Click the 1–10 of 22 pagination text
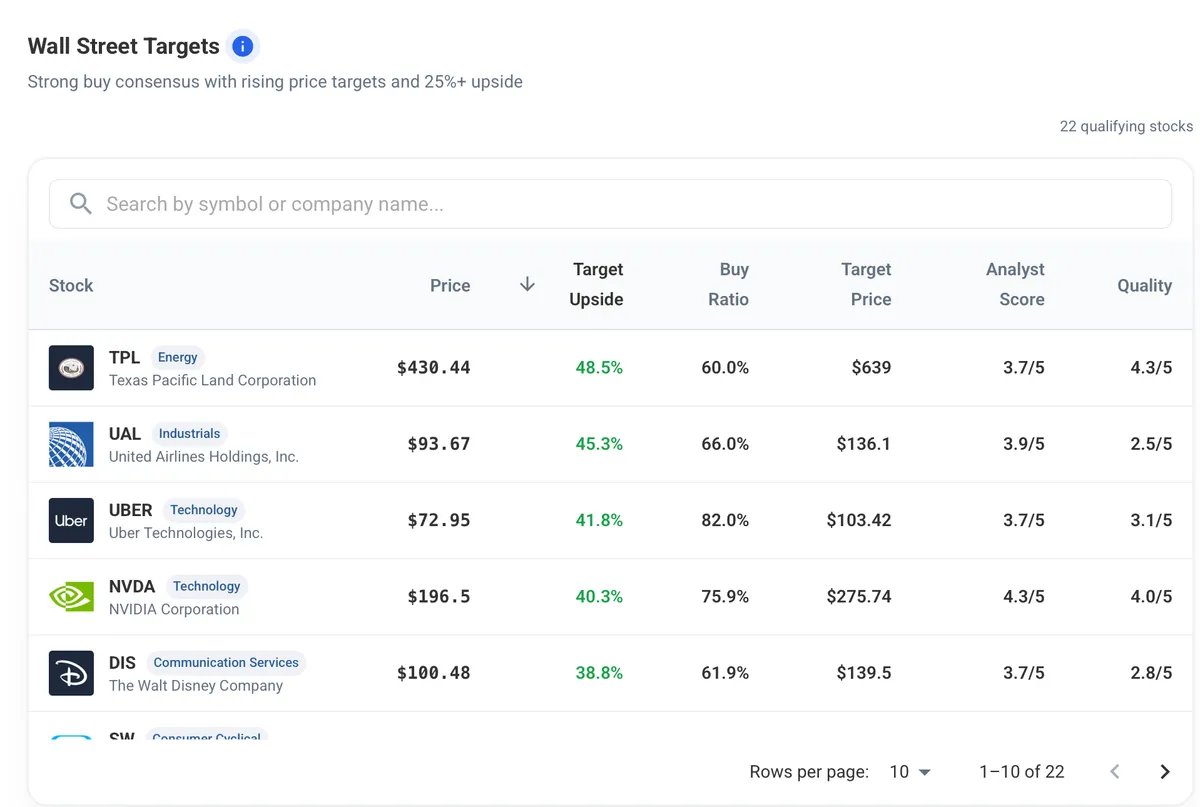This screenshot has height=807, width=1200. click(x=1022, y=772)
